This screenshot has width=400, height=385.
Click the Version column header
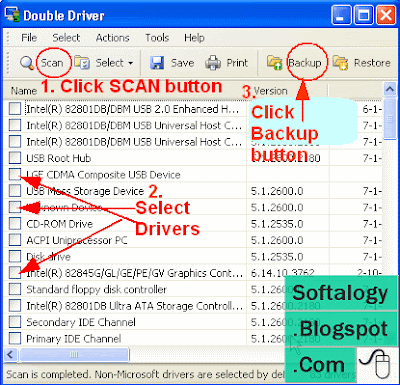tap(270, 91)
